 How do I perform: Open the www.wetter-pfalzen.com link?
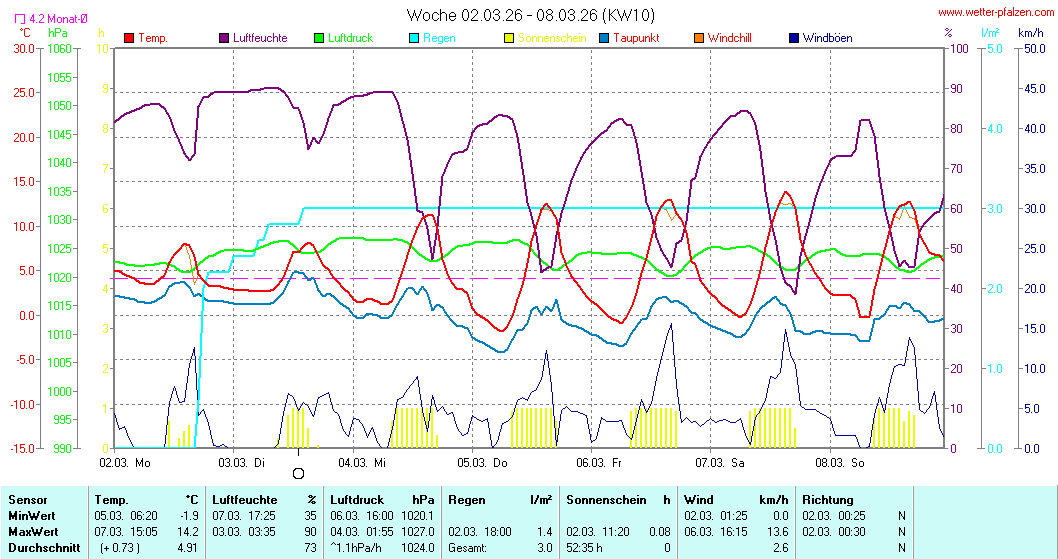tap(995, 13)
